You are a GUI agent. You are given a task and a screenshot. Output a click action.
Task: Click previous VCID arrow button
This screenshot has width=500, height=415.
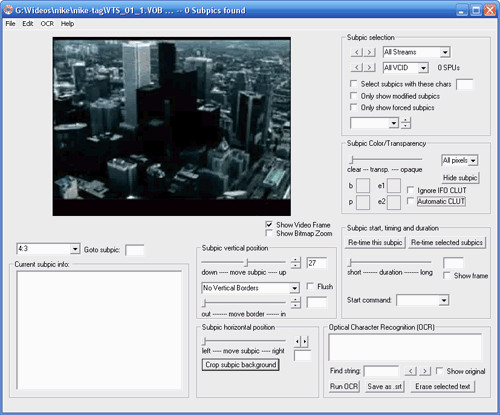(357, 68)
